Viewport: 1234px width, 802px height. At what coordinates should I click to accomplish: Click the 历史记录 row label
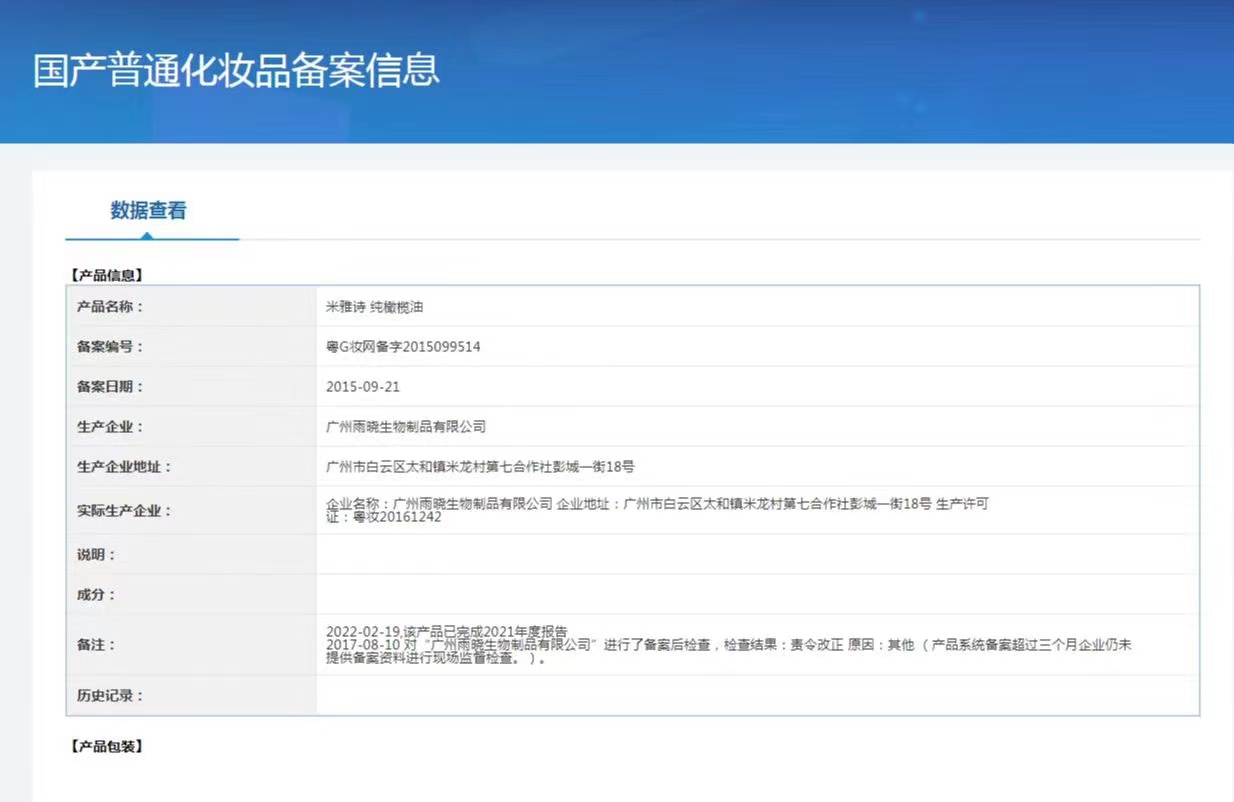tap(110, 696)
